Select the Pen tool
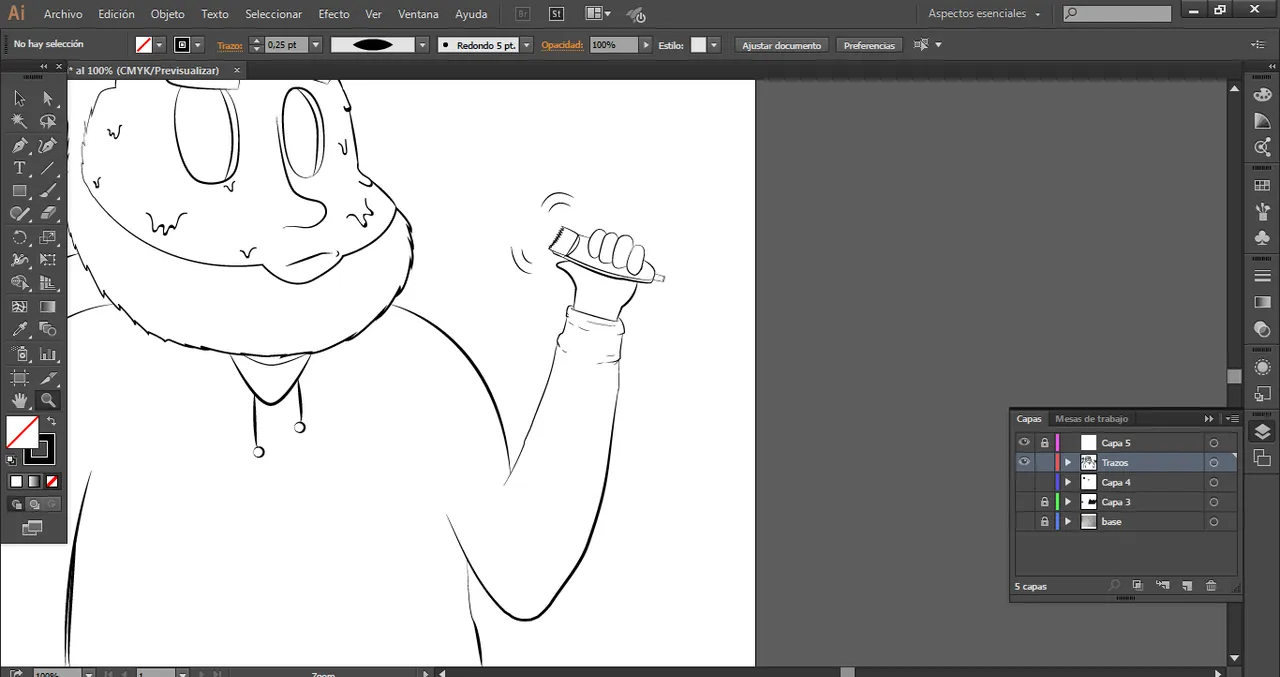Screen dimensions: 1280x677 [x=19, y=145]
